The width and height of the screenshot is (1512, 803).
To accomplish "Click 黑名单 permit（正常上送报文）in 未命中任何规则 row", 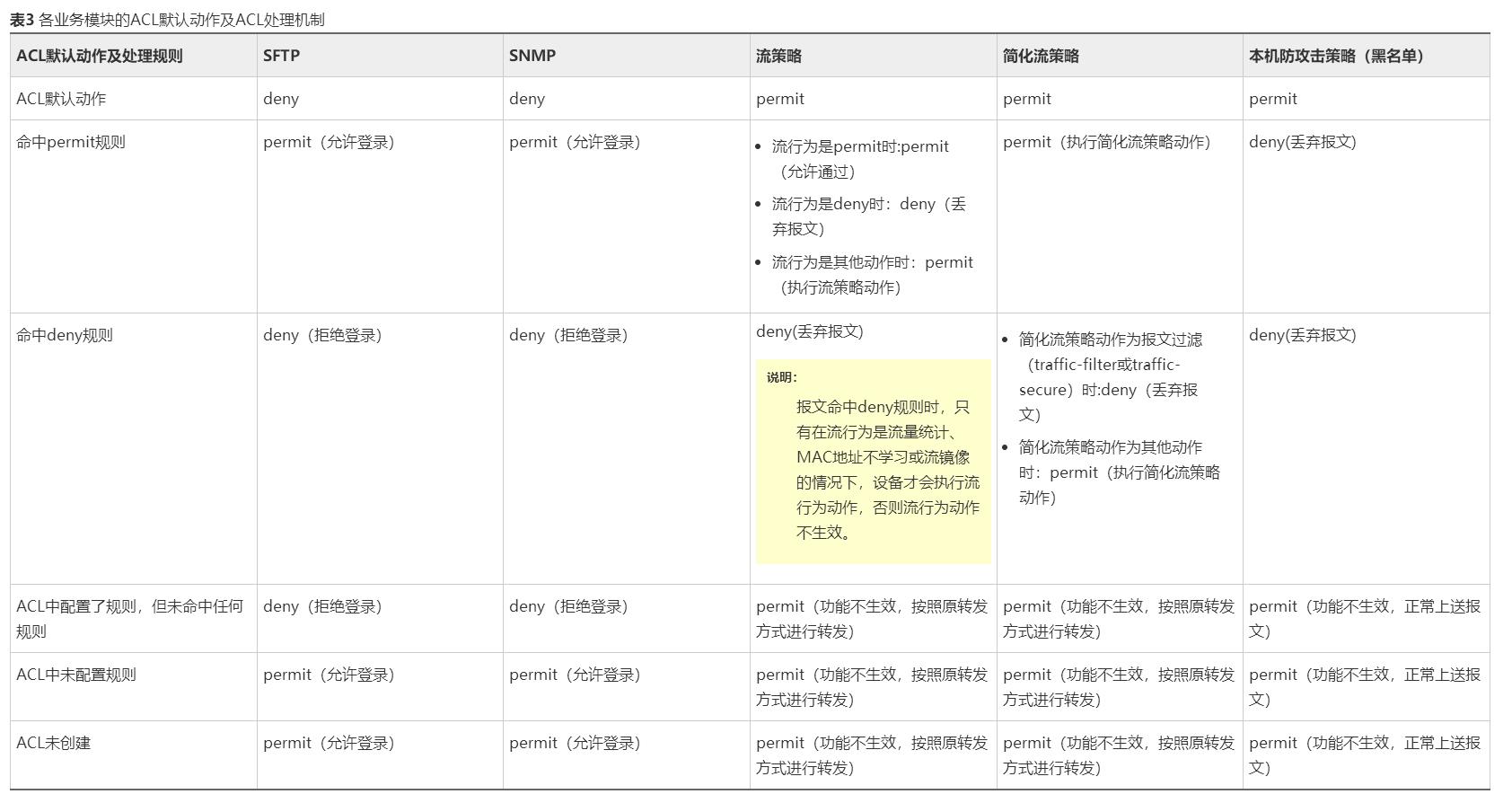I will [x=1365, y=619].
